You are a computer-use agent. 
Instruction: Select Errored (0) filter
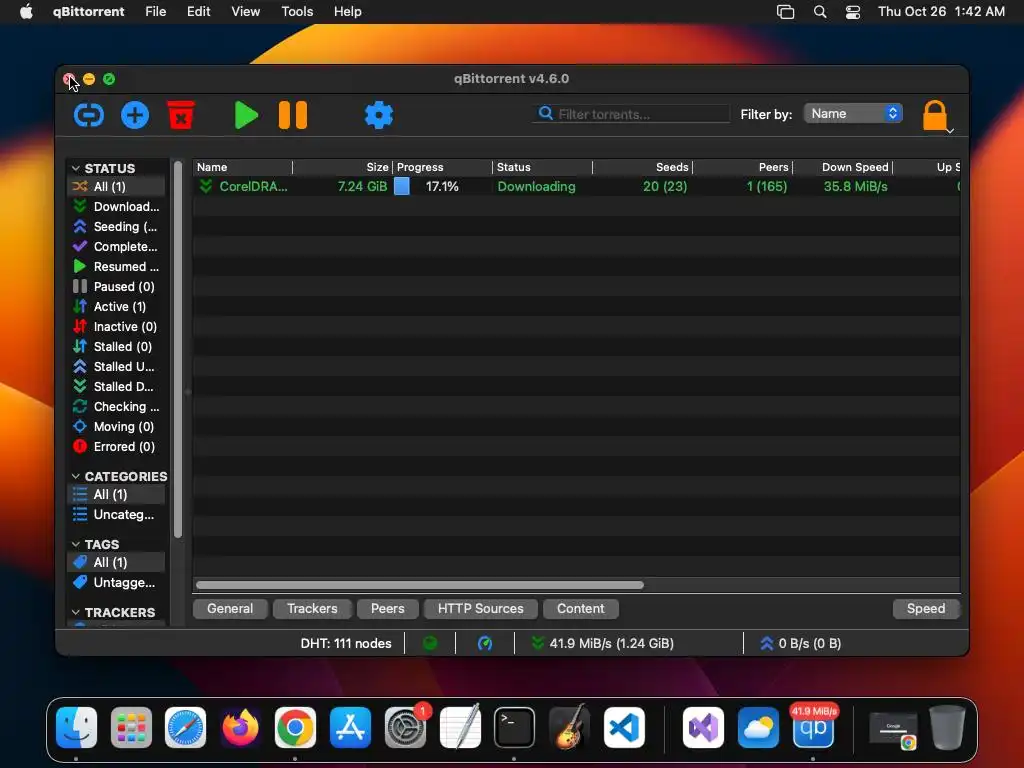(116, 447)
